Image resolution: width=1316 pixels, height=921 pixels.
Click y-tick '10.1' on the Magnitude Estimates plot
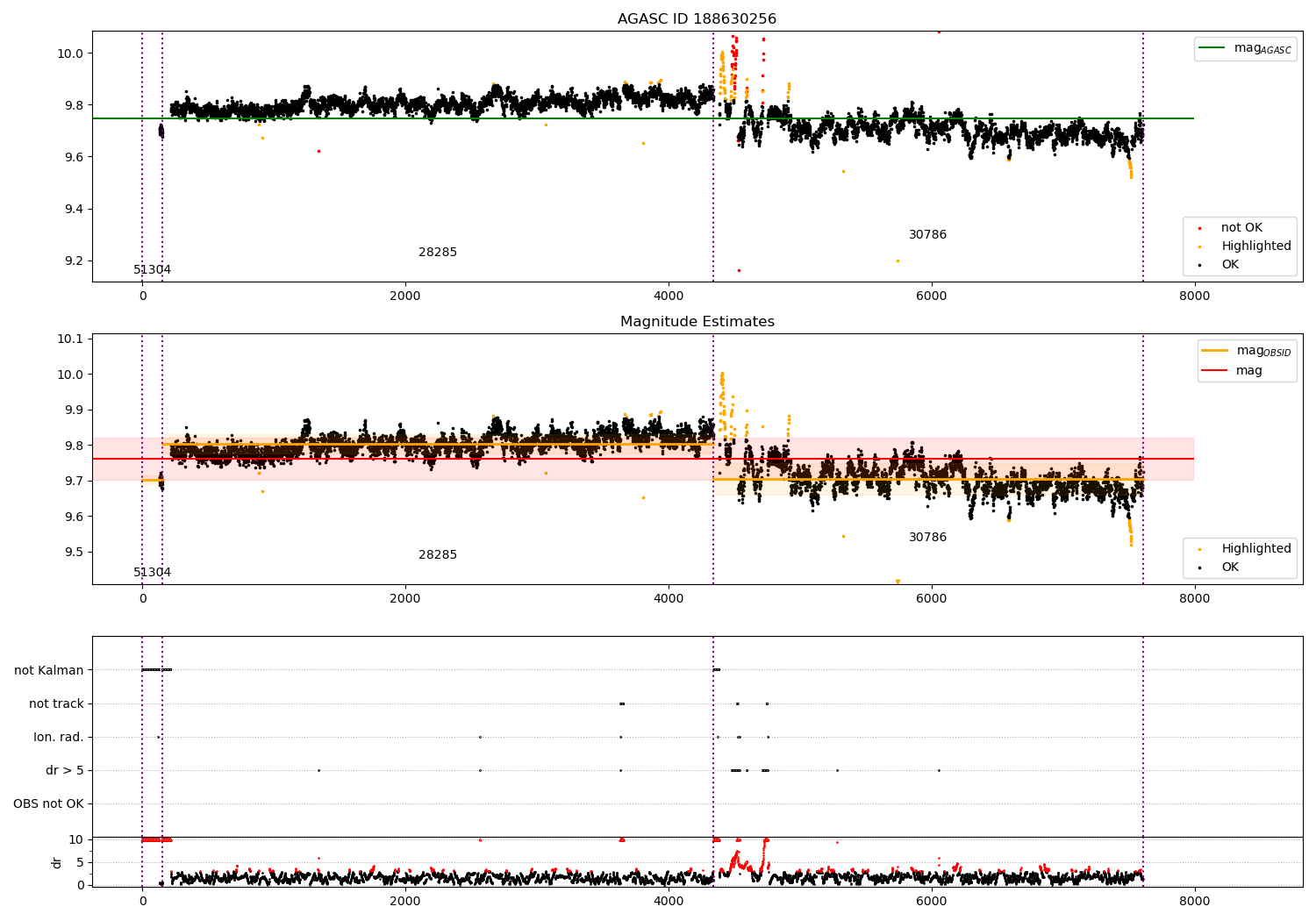click(69, 339)
